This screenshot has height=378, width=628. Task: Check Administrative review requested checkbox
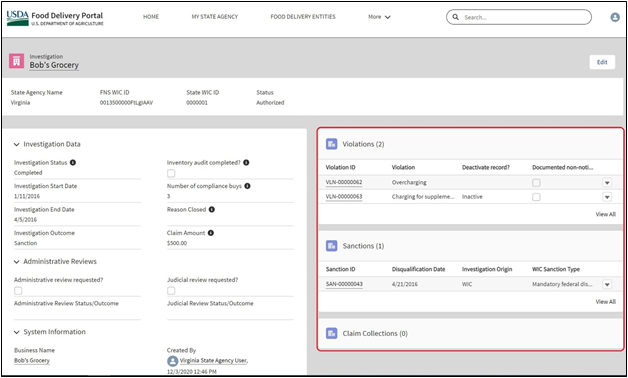pos(18,291)
